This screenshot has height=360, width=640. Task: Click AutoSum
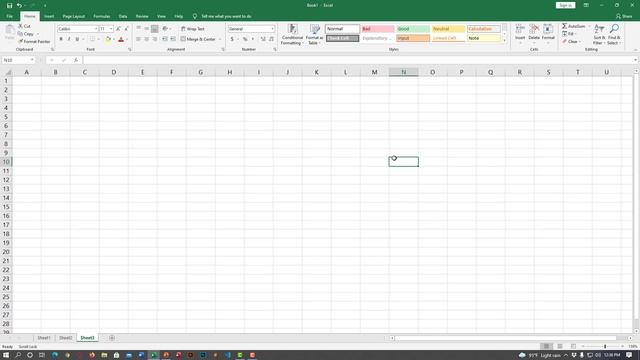coord(573,26)
